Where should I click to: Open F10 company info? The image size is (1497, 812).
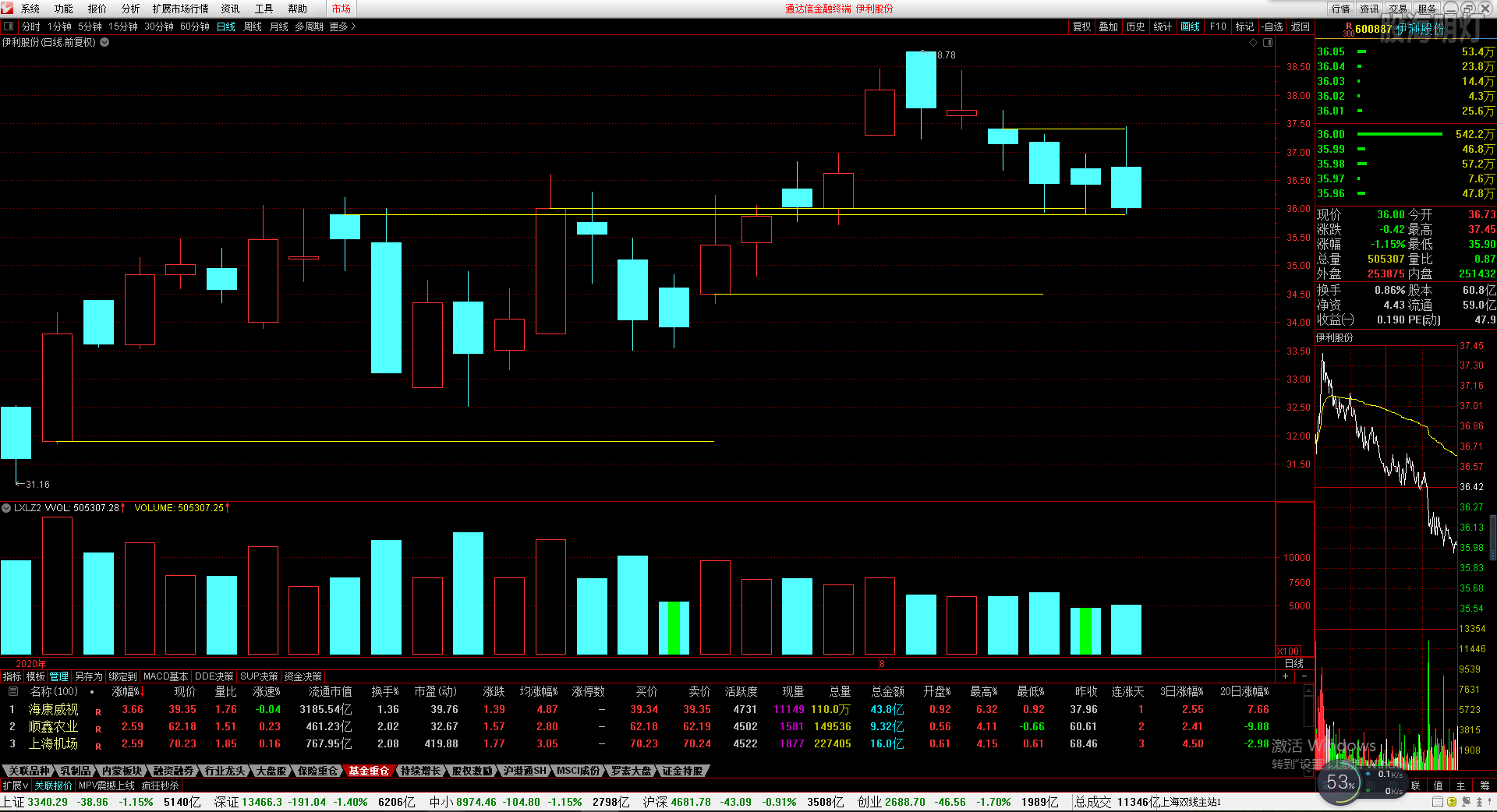(1218, 26)
